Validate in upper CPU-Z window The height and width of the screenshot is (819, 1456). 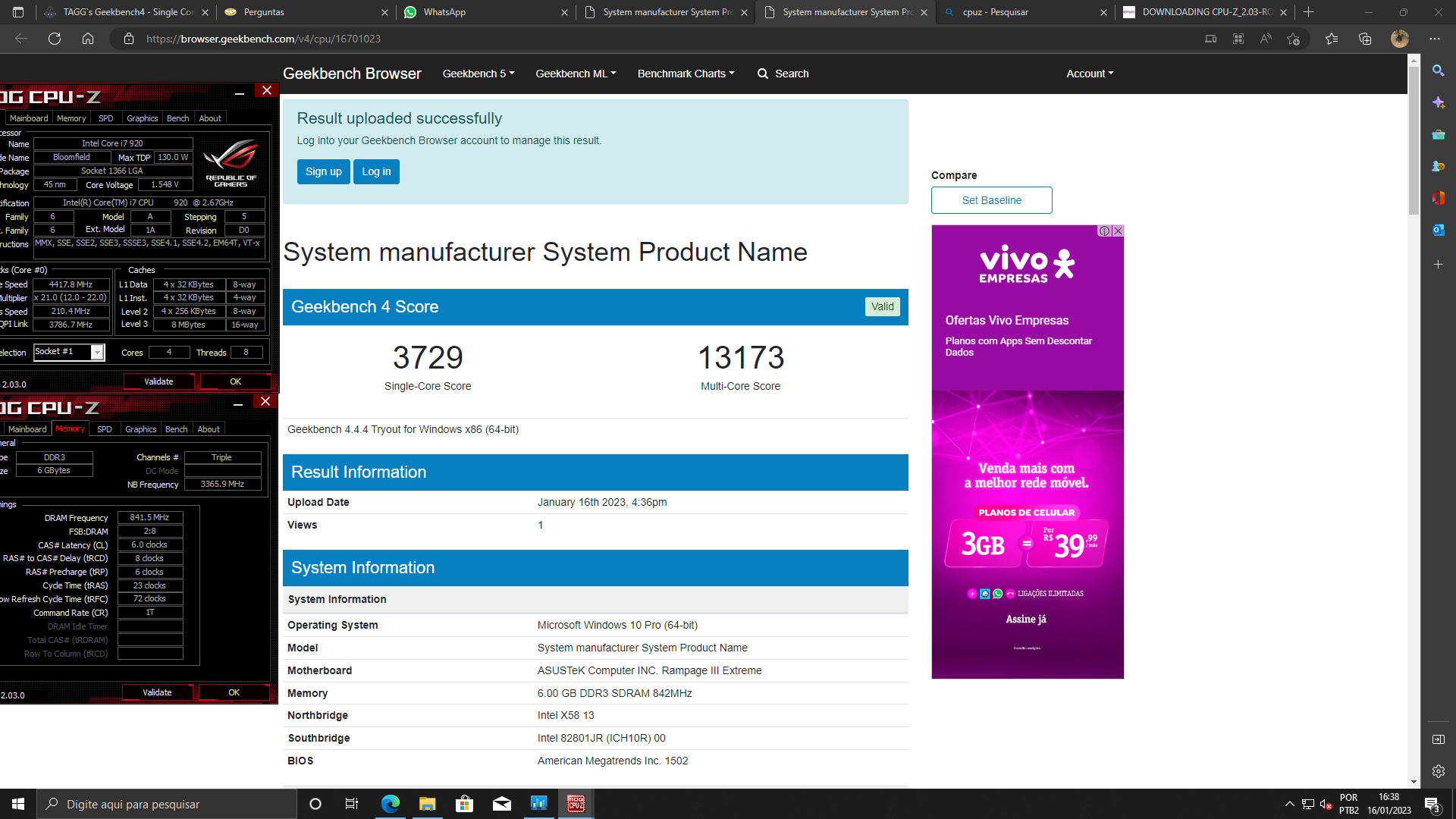158,381
